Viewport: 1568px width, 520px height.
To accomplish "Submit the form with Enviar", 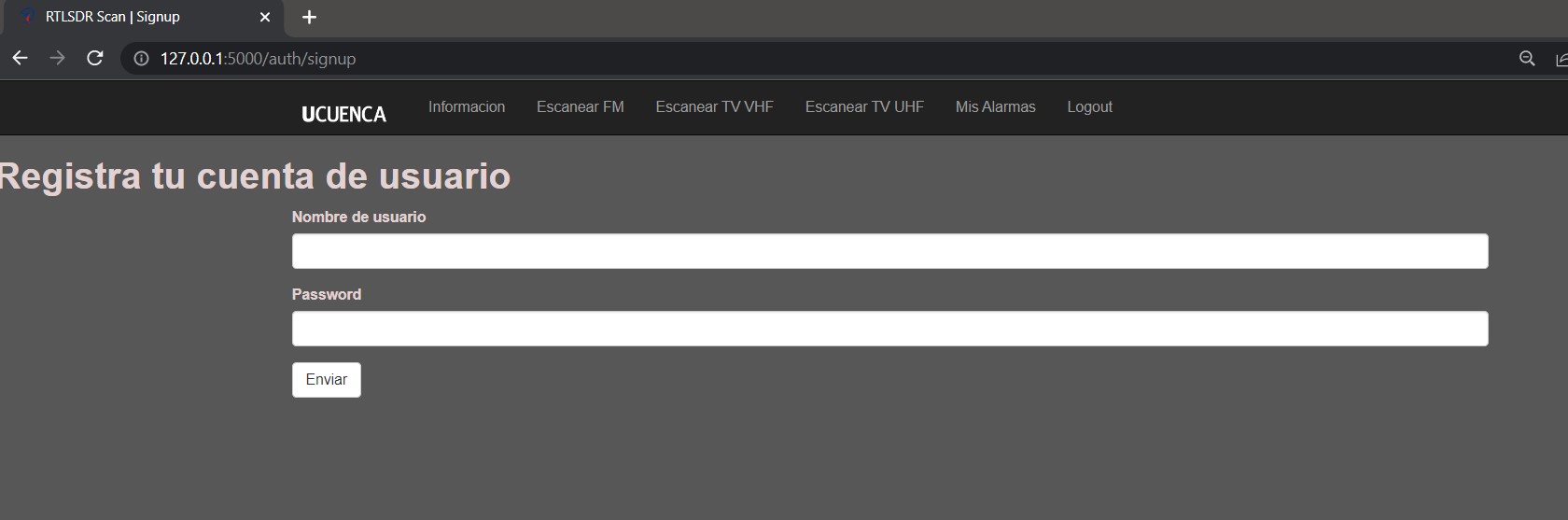I will [x=327, y=380].
